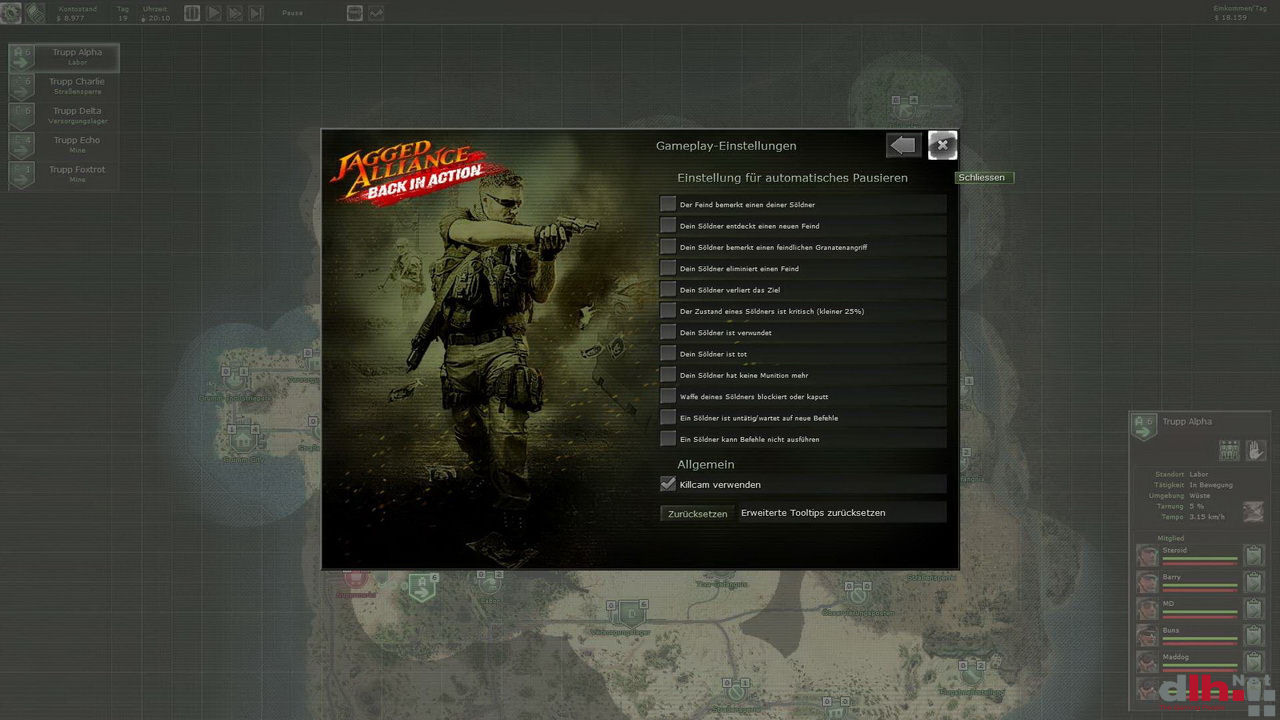Uncheck 'Killcam verwenden' checkbox
The height and width of the screenshot is (720, 1280).
click(x=668, y=484)
